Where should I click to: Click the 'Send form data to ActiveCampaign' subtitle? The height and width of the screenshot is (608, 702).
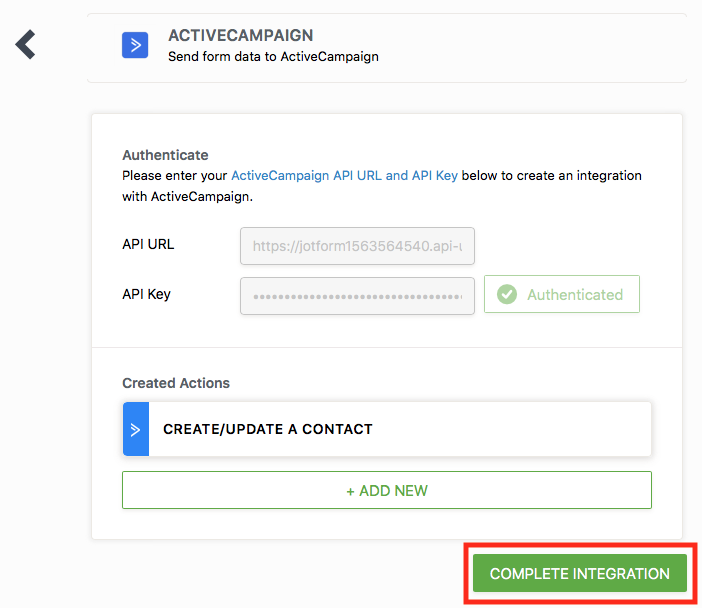point(273,56)
